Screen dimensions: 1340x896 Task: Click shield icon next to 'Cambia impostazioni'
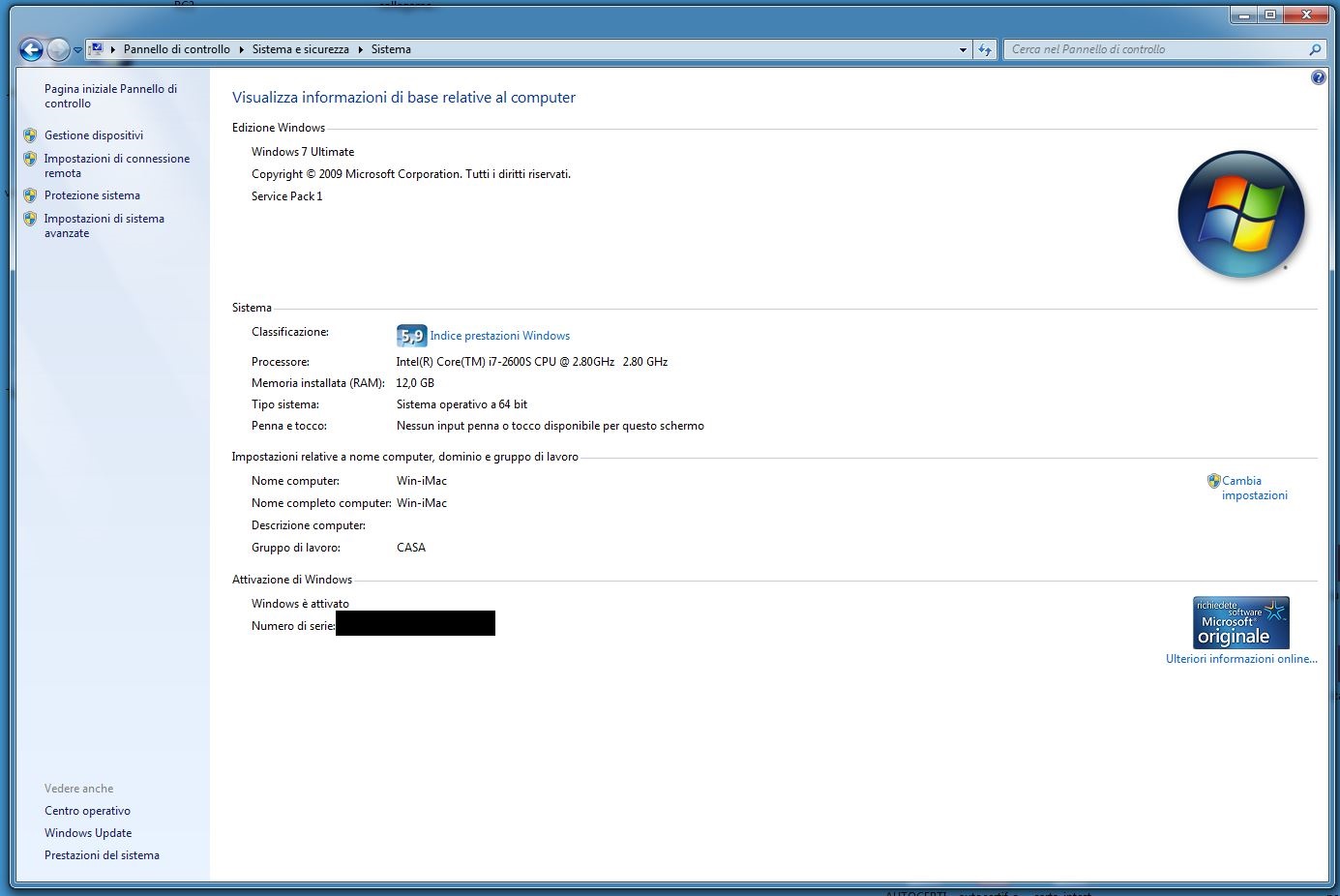pyautogui.click(x=1213, y=481)
